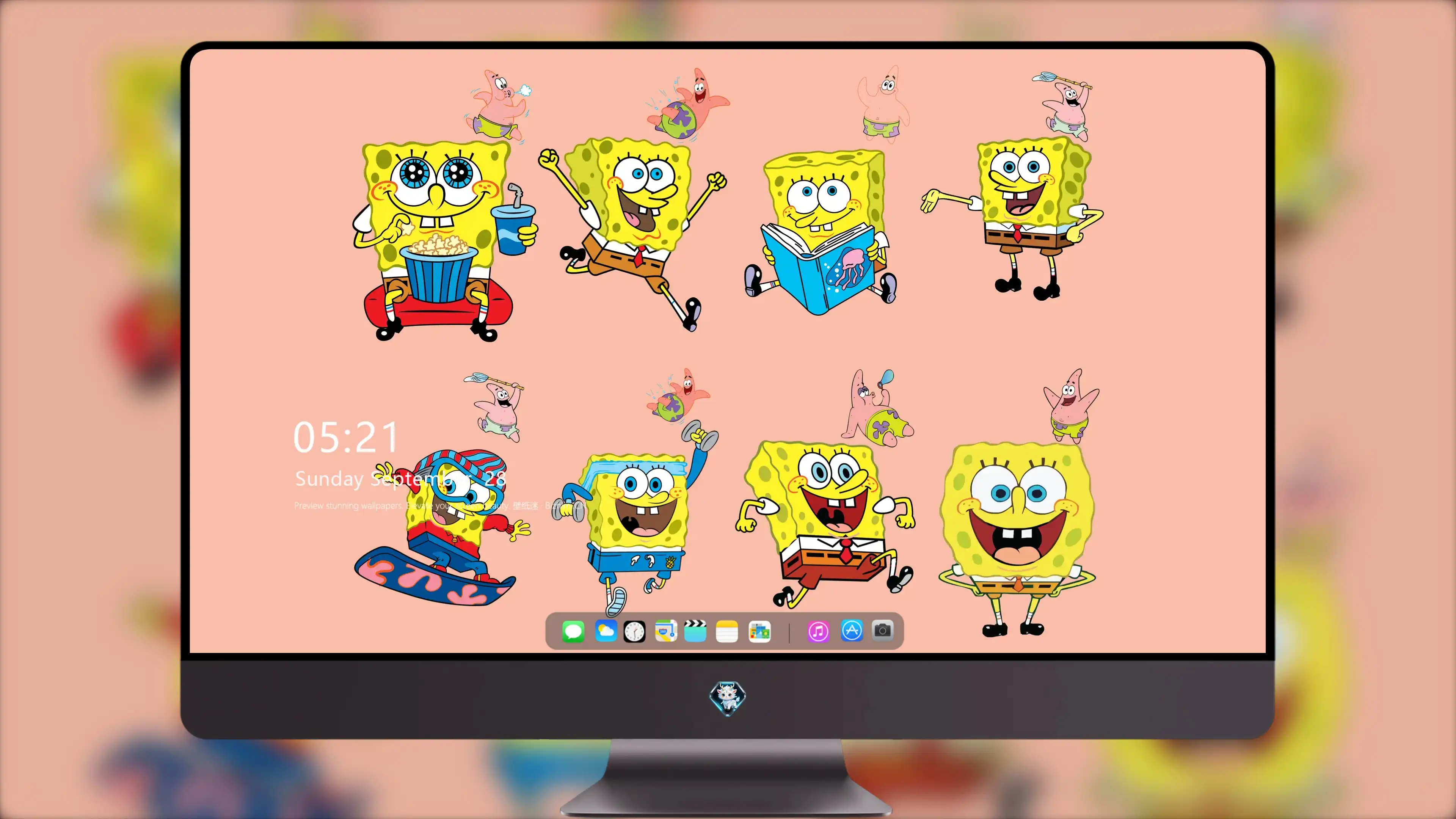
Task: Open the Clock app in the dock
Action: [634, 631]
